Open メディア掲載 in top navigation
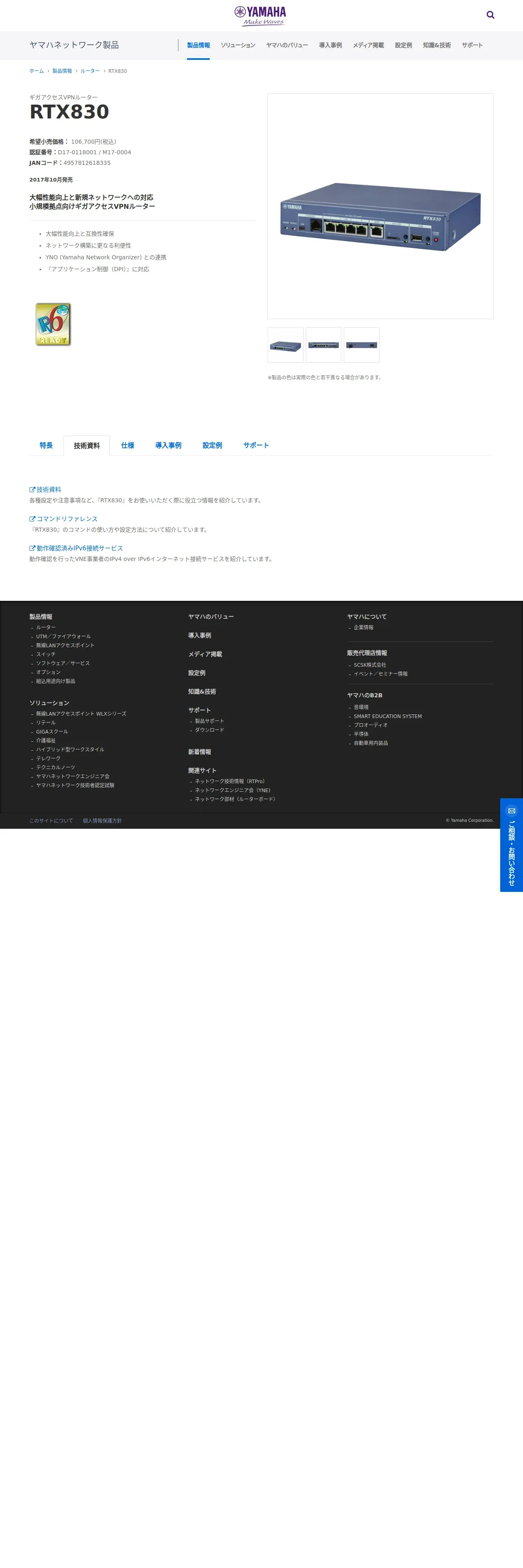Image resolution: width=523 pixels, height=1568 pixels. (368, 45)
